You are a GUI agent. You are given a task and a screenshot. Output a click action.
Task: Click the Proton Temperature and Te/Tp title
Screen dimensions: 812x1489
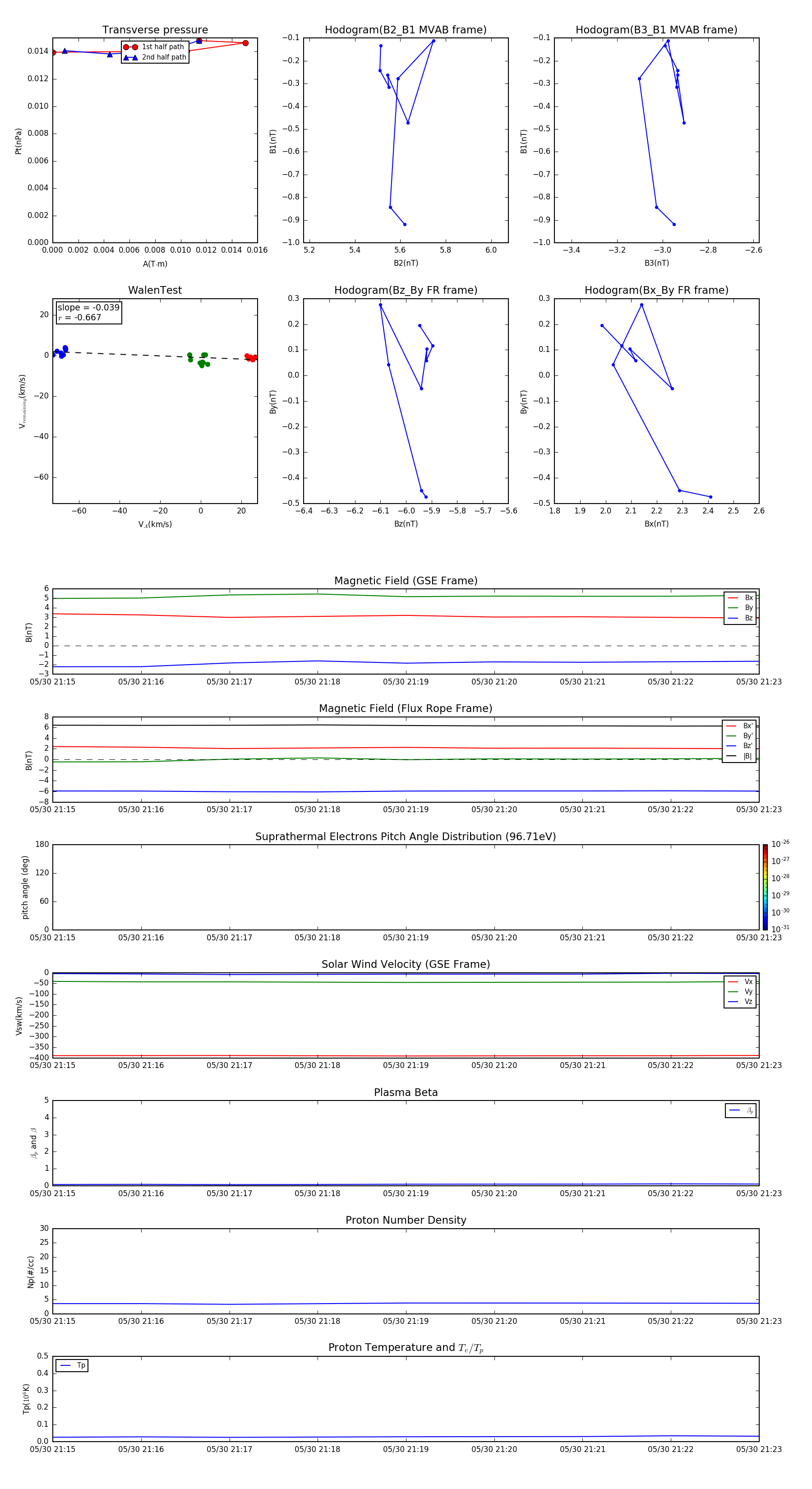coord(406,1348)
